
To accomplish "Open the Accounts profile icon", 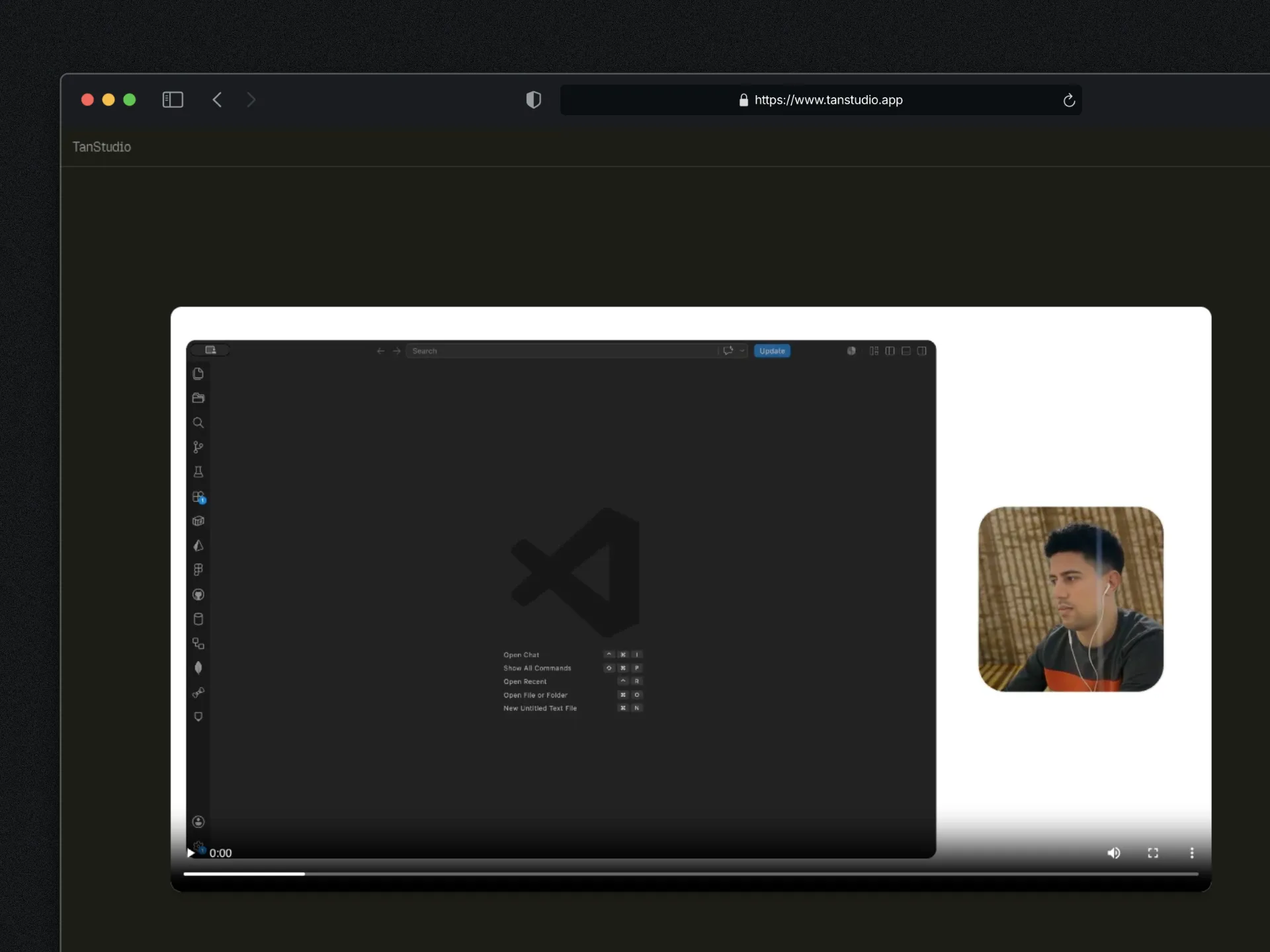I will (198, 822).
